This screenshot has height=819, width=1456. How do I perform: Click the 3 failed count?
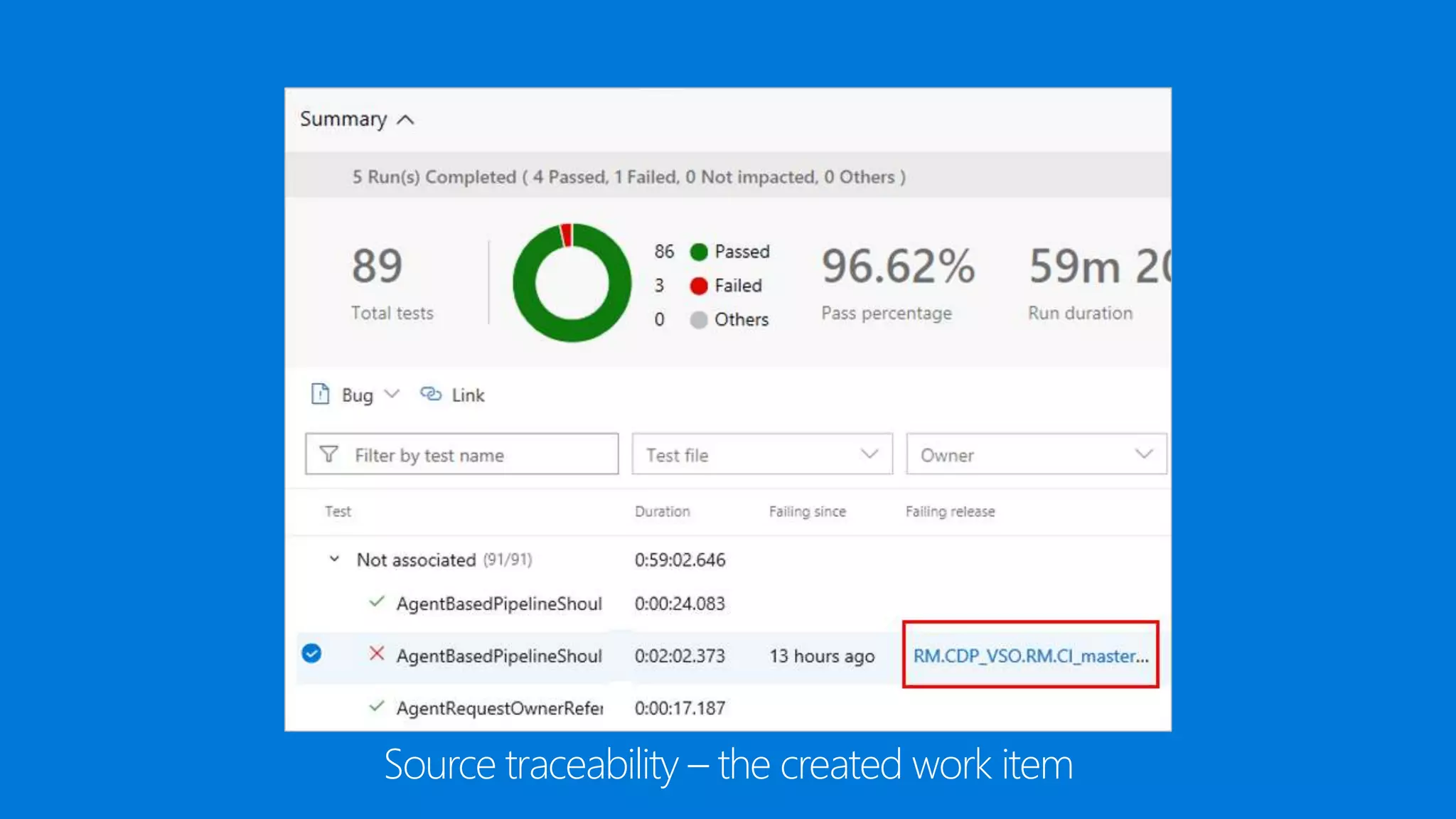tap(659, 286)
